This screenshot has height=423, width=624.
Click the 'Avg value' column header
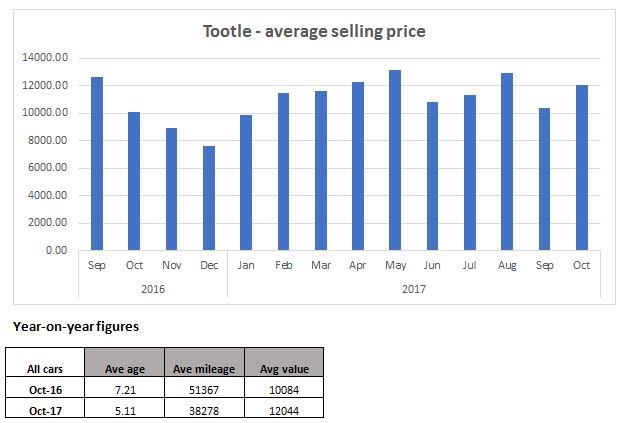(283, 368)
